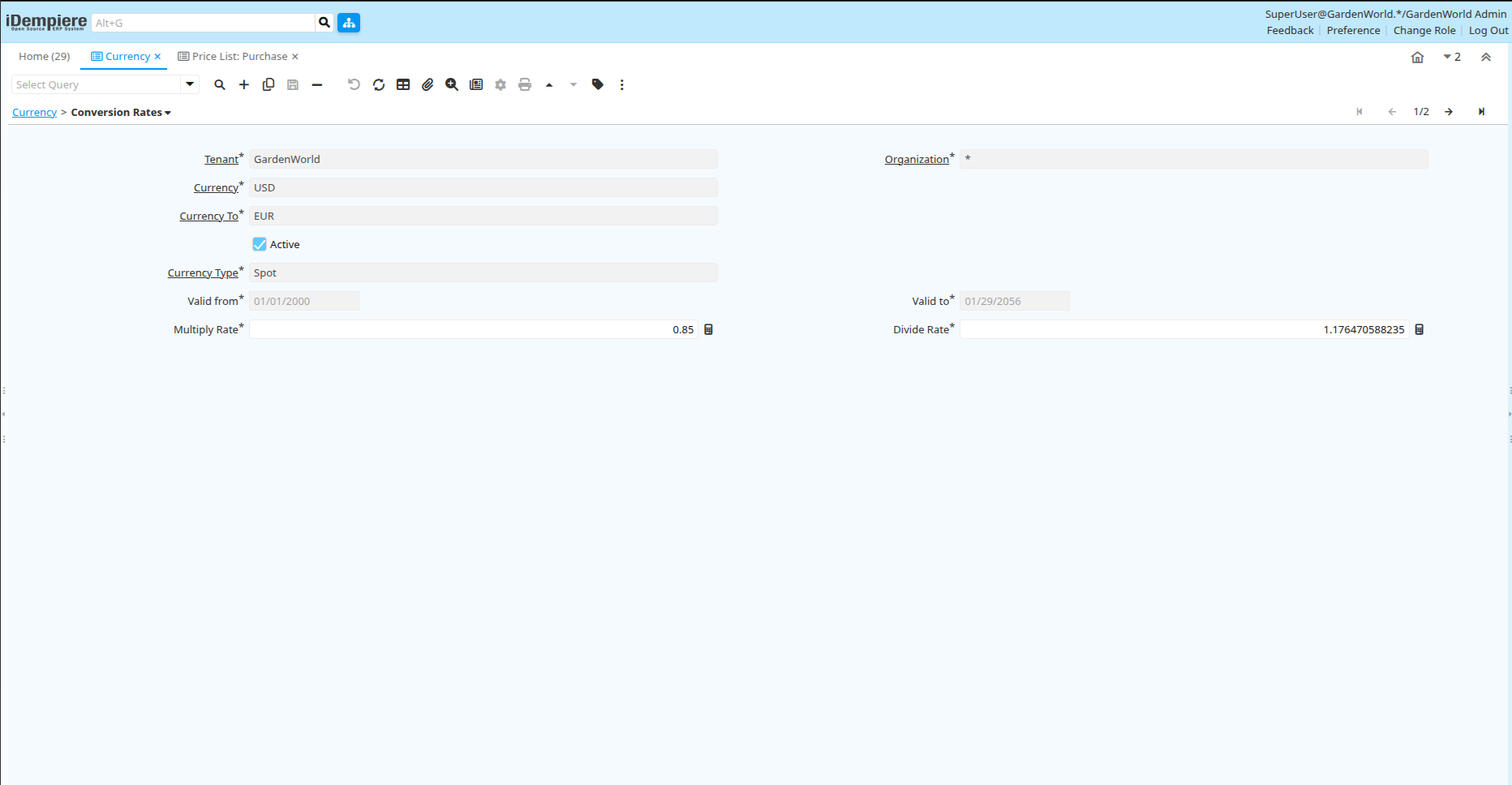Click the Organization field label
1512x785 pixels.
(917, 160)
